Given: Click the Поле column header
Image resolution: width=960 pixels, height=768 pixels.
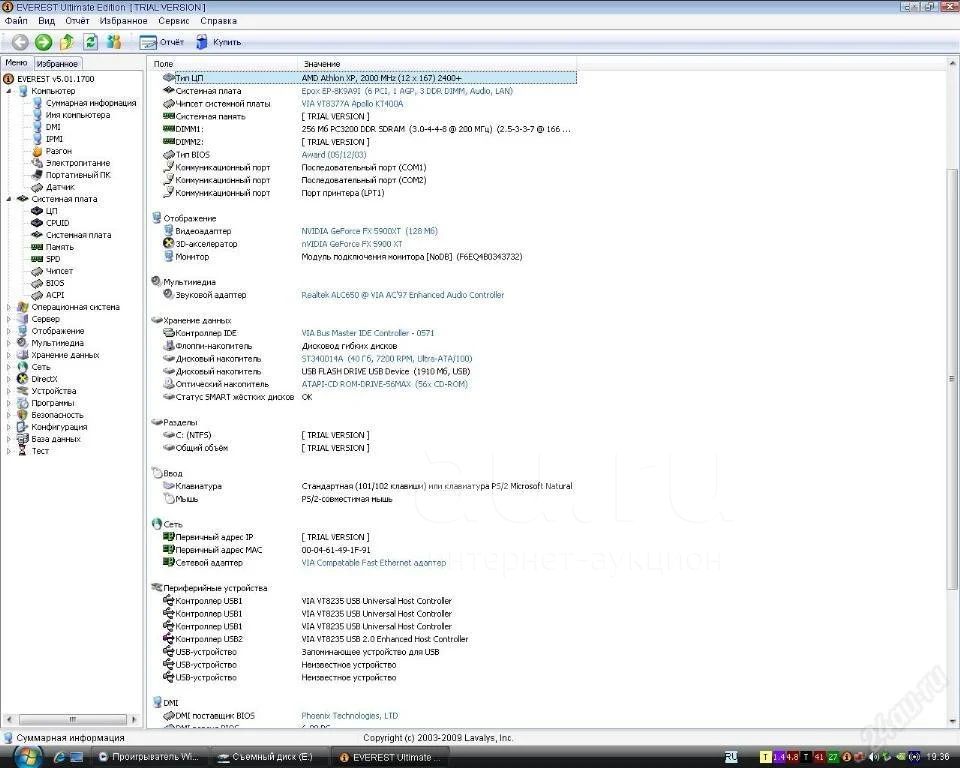Looking at the screenshot, I should [223, 64].
